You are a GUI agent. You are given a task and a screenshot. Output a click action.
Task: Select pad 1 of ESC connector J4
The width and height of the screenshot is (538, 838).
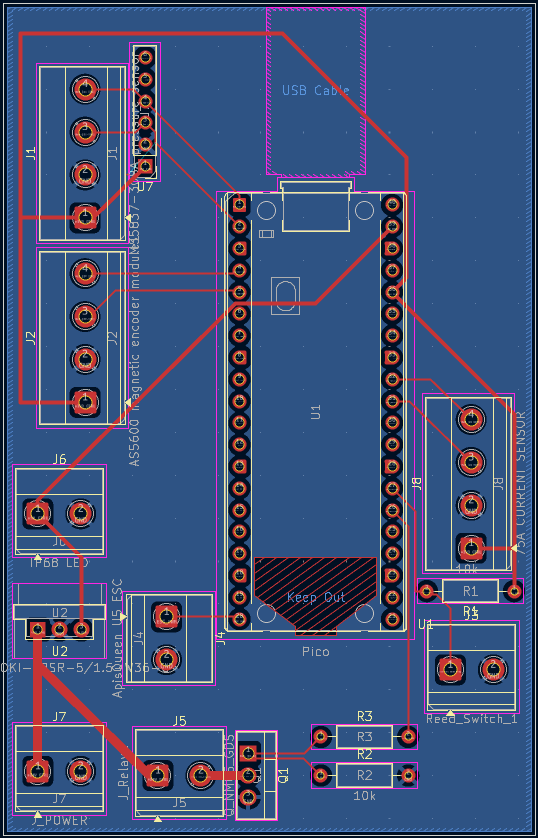(x=166, y=616)
